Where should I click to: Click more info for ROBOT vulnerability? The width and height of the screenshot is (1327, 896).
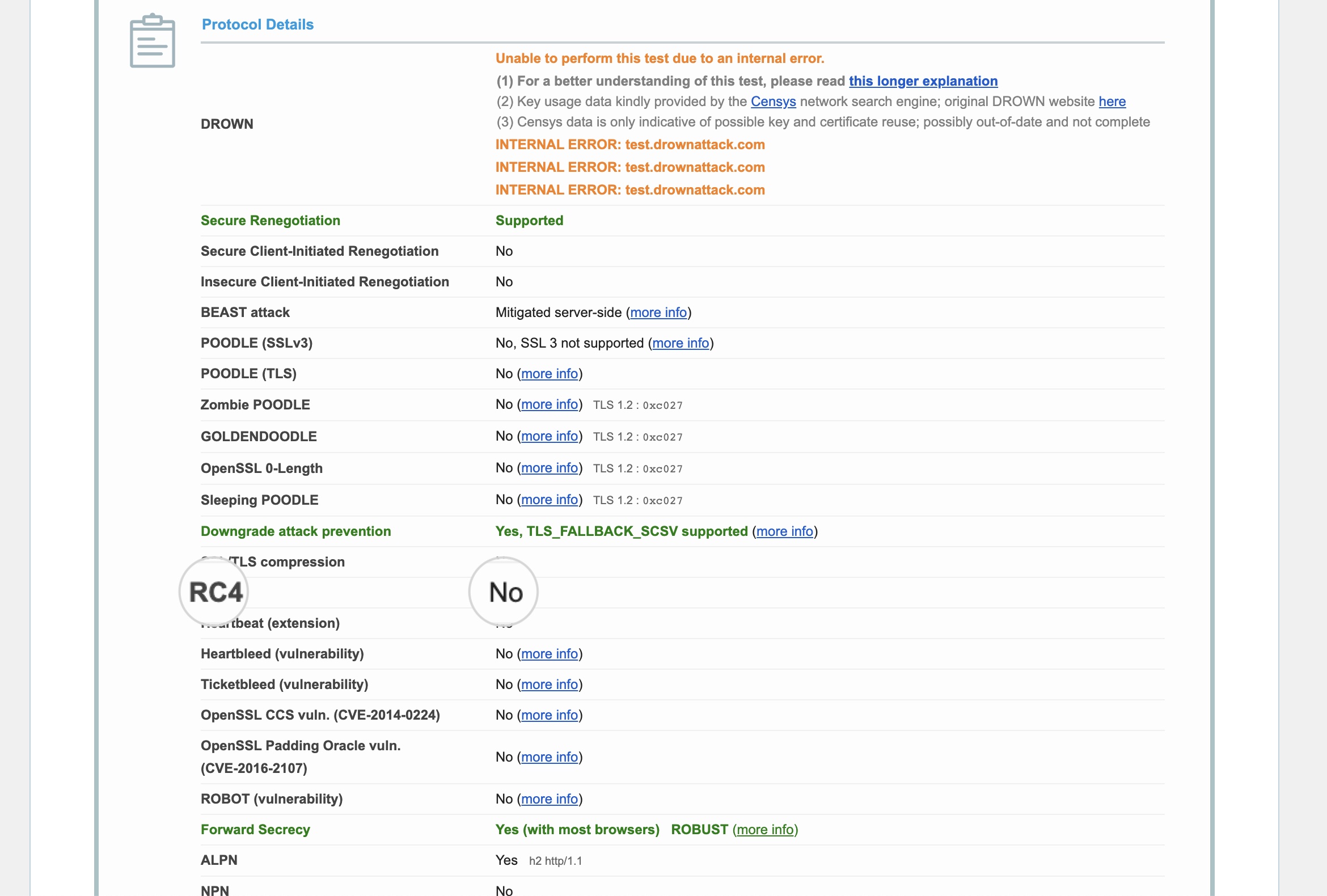point(550,799)
